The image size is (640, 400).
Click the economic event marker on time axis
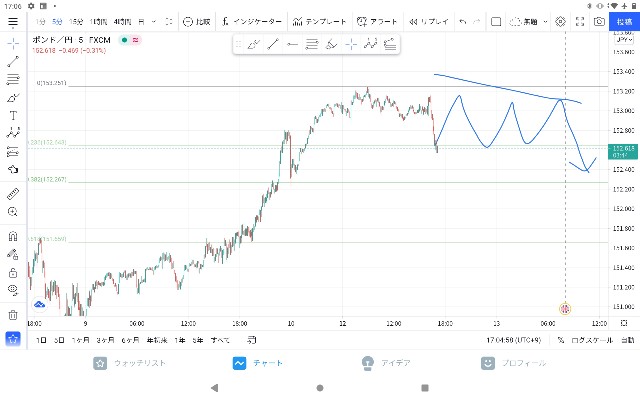coord(565,309)
